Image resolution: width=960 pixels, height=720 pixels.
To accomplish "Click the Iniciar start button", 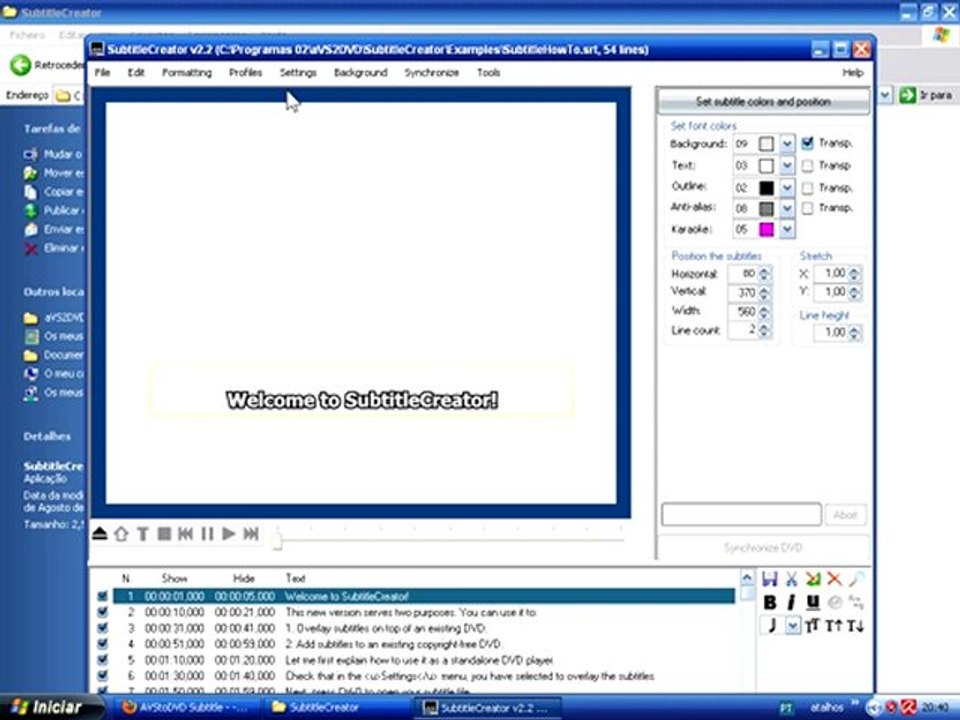I will pyautogui.click(x=48, y=707).
